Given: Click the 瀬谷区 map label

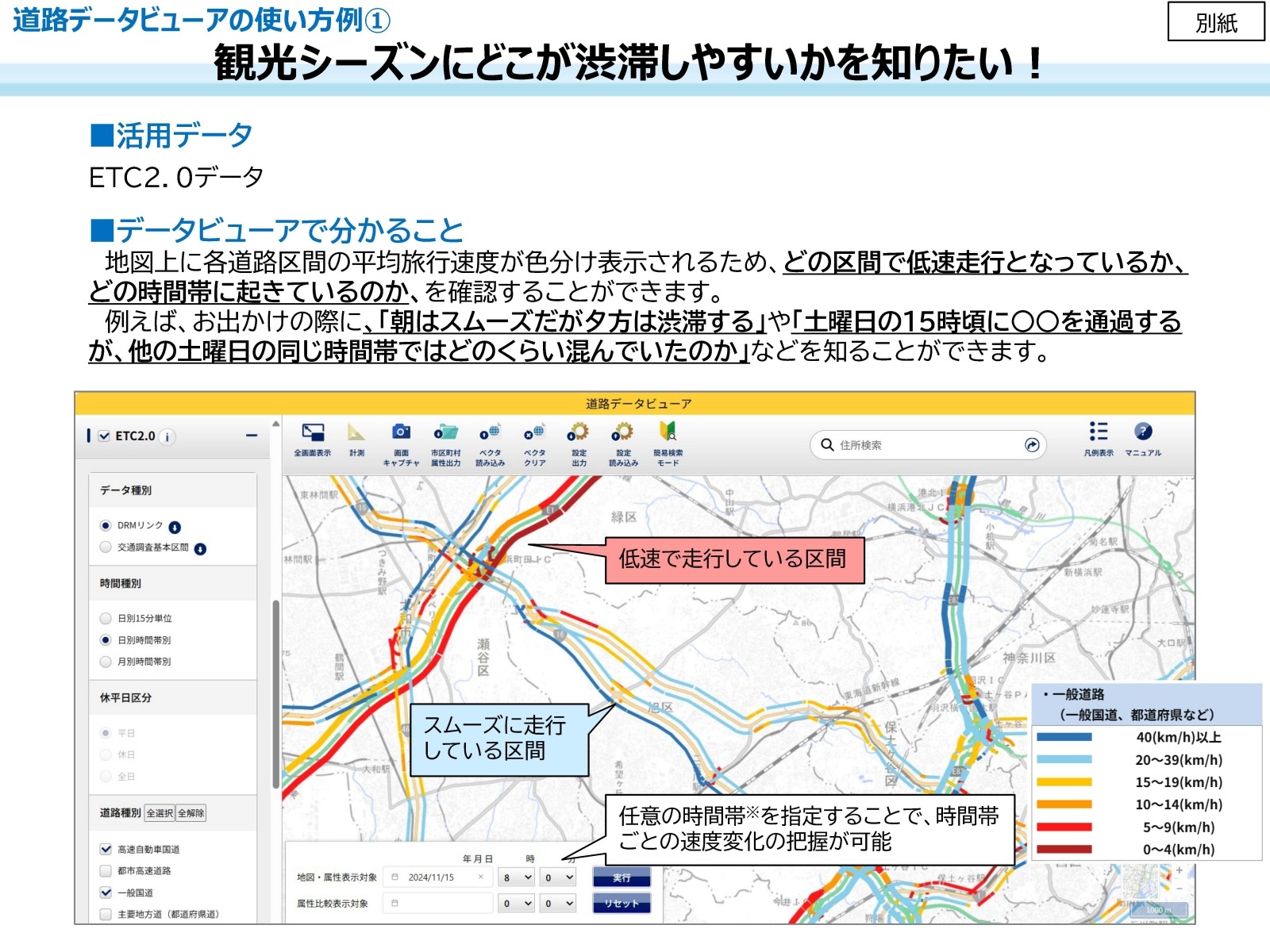Looking at the screenshot, I should click(x=483, y=657).
